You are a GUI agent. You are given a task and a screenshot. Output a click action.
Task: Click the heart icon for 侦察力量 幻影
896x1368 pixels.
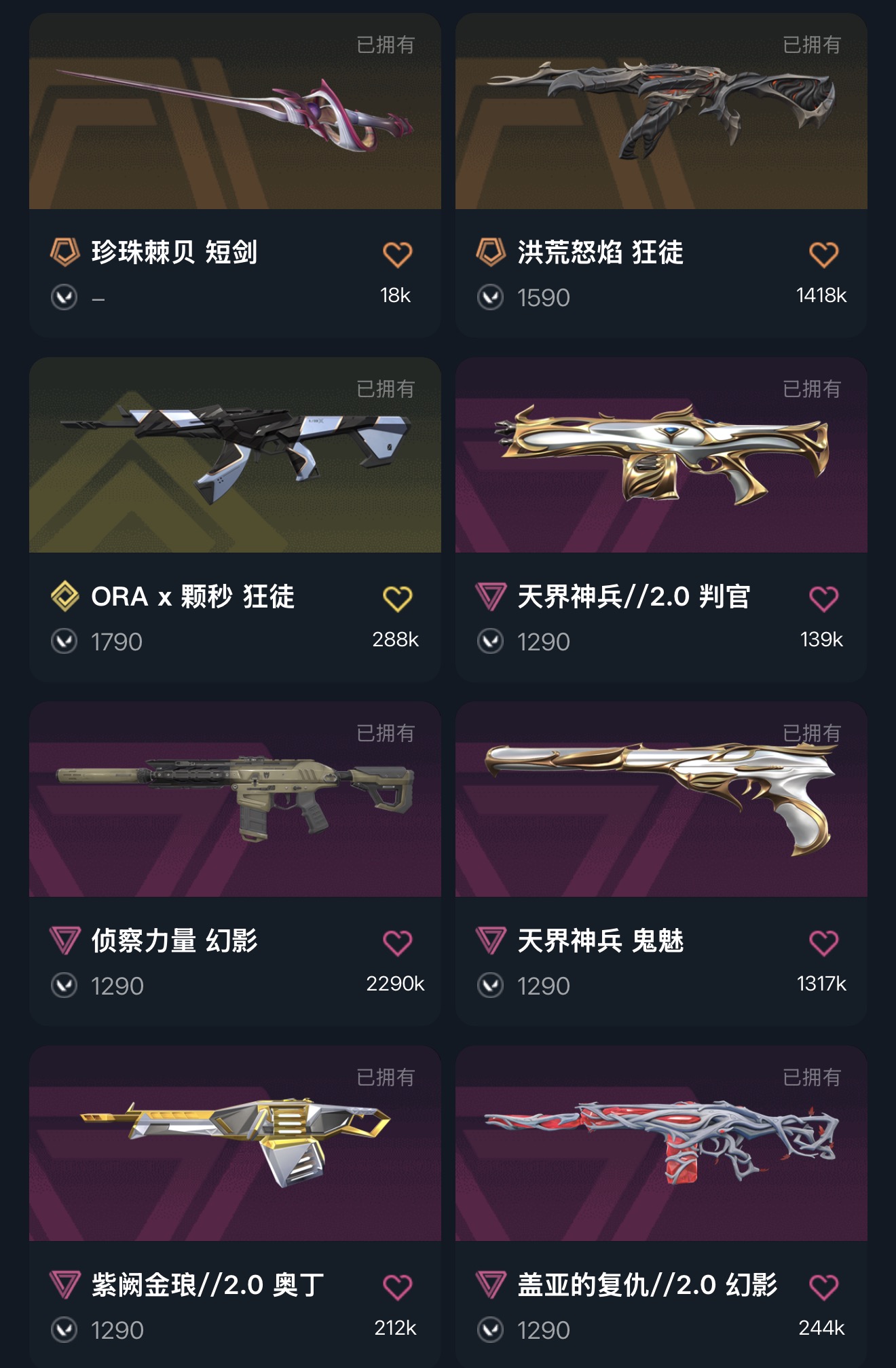click(x=398, y=943)
